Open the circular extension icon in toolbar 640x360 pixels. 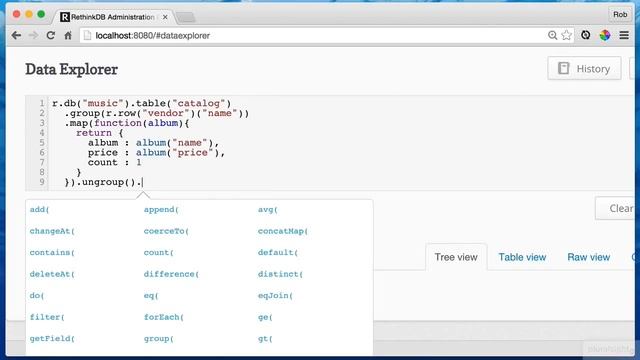click(x=586, y=36)
